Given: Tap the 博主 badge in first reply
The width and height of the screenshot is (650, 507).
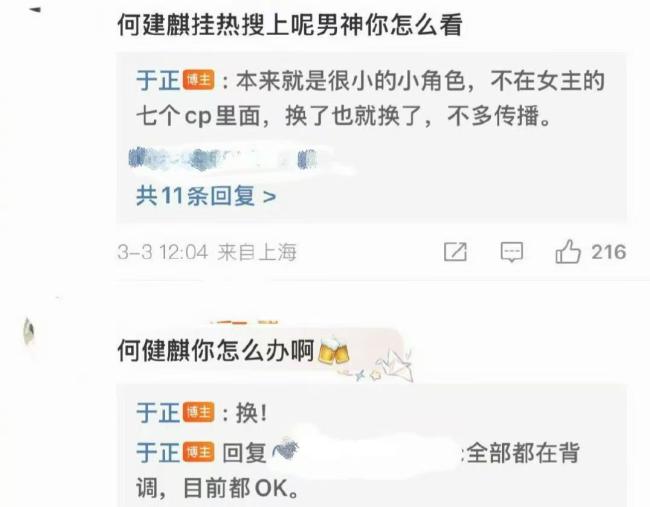Looking at the screenshot, I should coord(199,80).
